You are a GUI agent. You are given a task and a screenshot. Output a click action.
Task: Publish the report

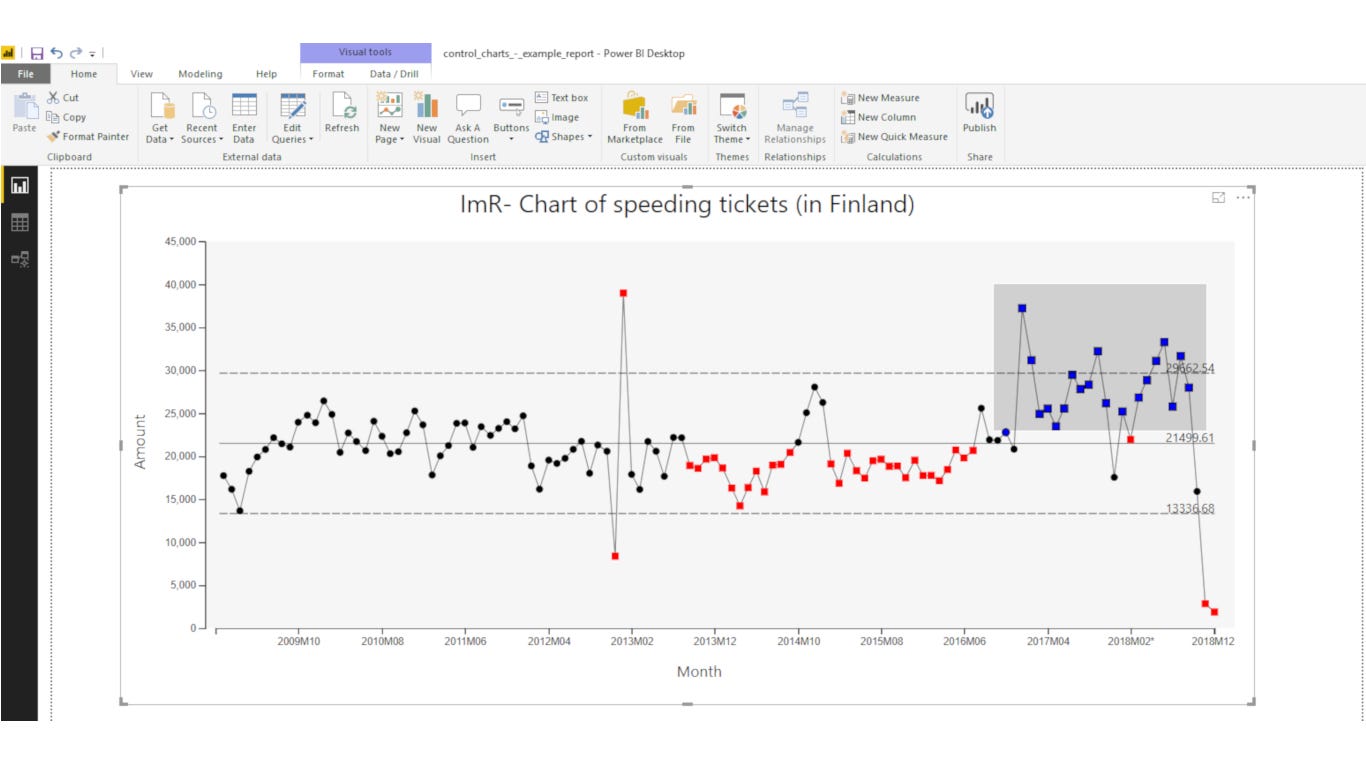(980, 117)
